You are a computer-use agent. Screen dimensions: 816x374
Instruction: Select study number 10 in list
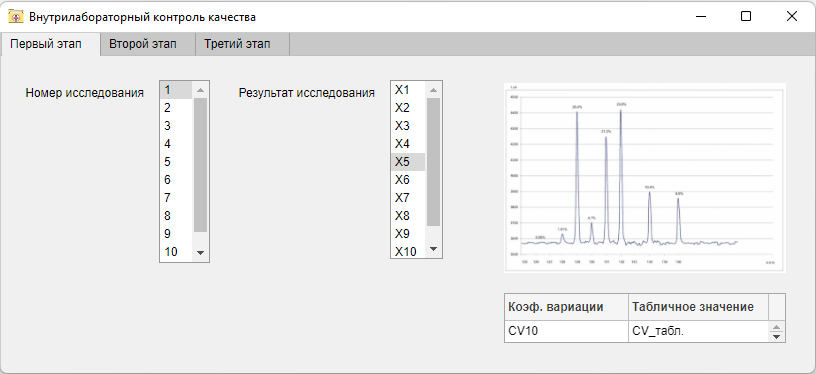pyautogui.click(x=176, y=252)
